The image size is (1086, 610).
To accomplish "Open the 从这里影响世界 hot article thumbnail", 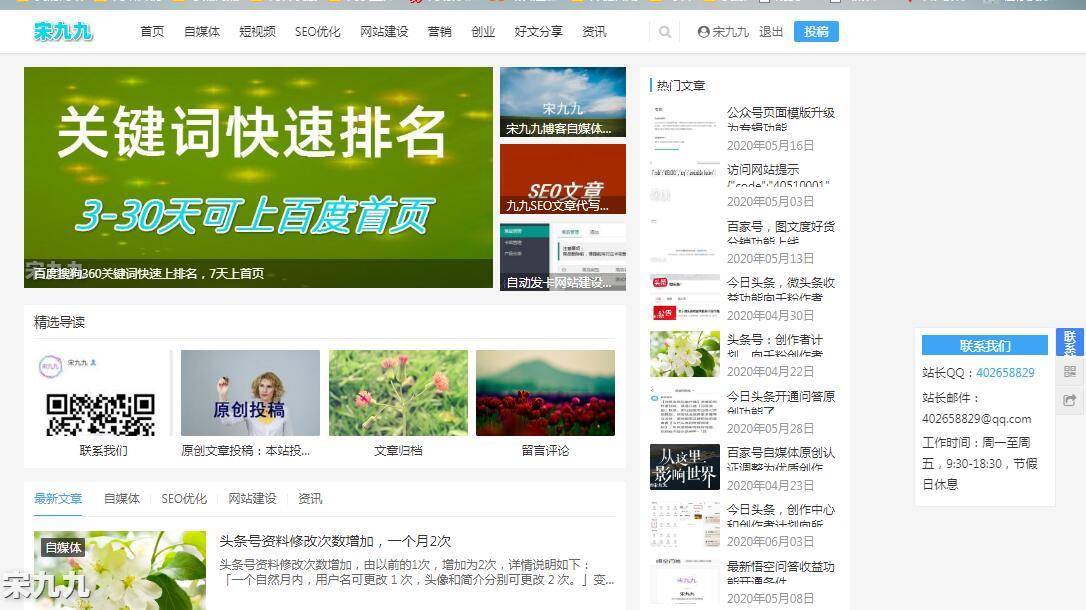I will [685, 467].
